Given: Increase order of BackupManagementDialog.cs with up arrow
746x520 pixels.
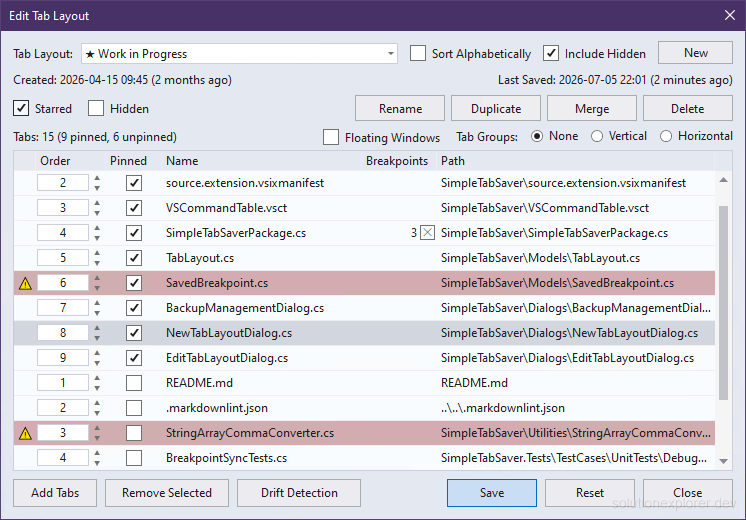Looking at the screenshot, I should pos(97,303).
